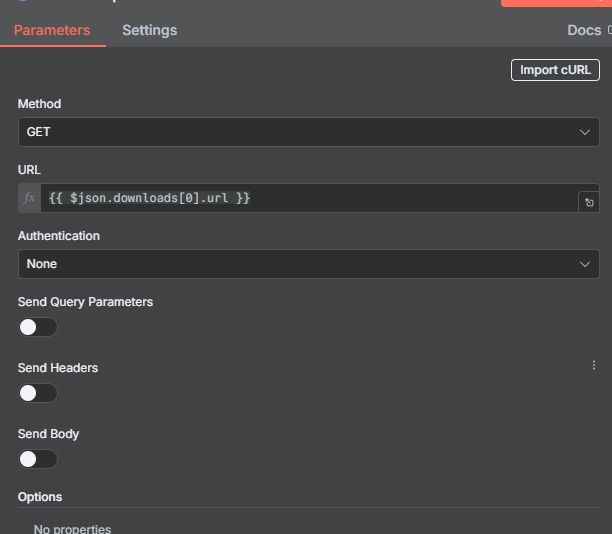Image resolution: width=612 pixels, height=534 pixels.
Task: Click the fx expression icon beside URL
Action: (x=29, y=198)
